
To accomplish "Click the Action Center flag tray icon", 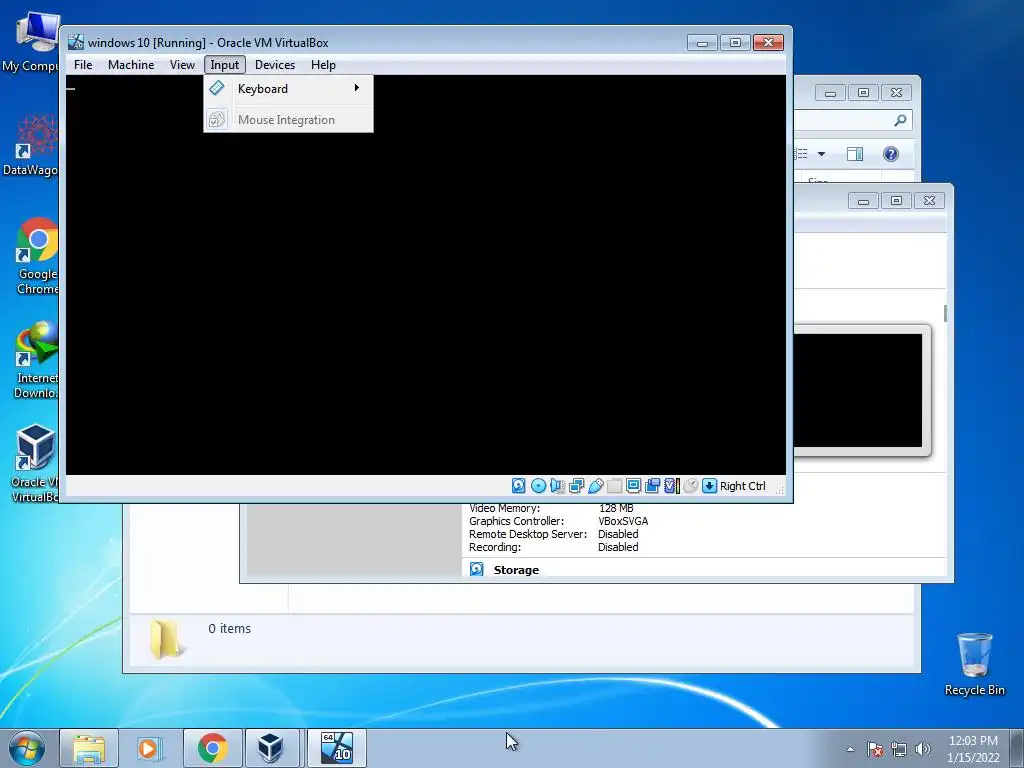I will [x=875, y=749].
